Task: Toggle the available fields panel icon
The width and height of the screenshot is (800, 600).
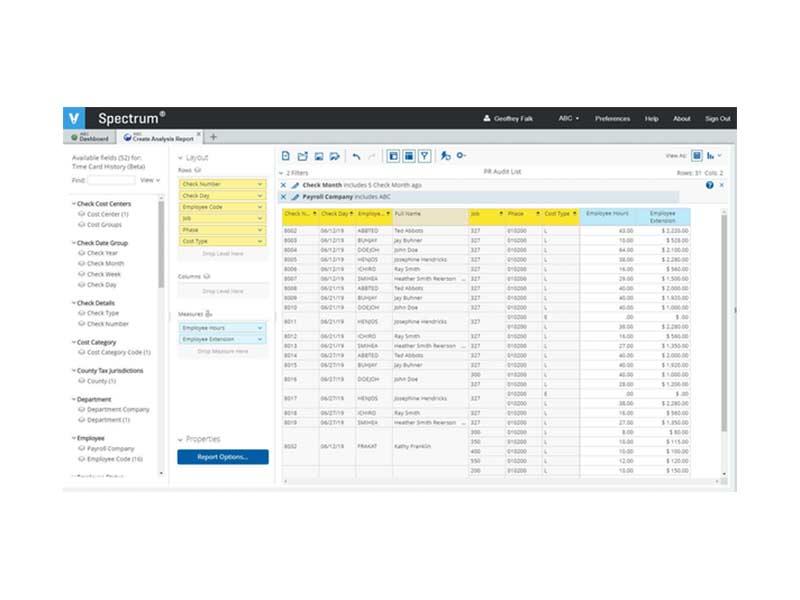Action: (x=393, y=156)
